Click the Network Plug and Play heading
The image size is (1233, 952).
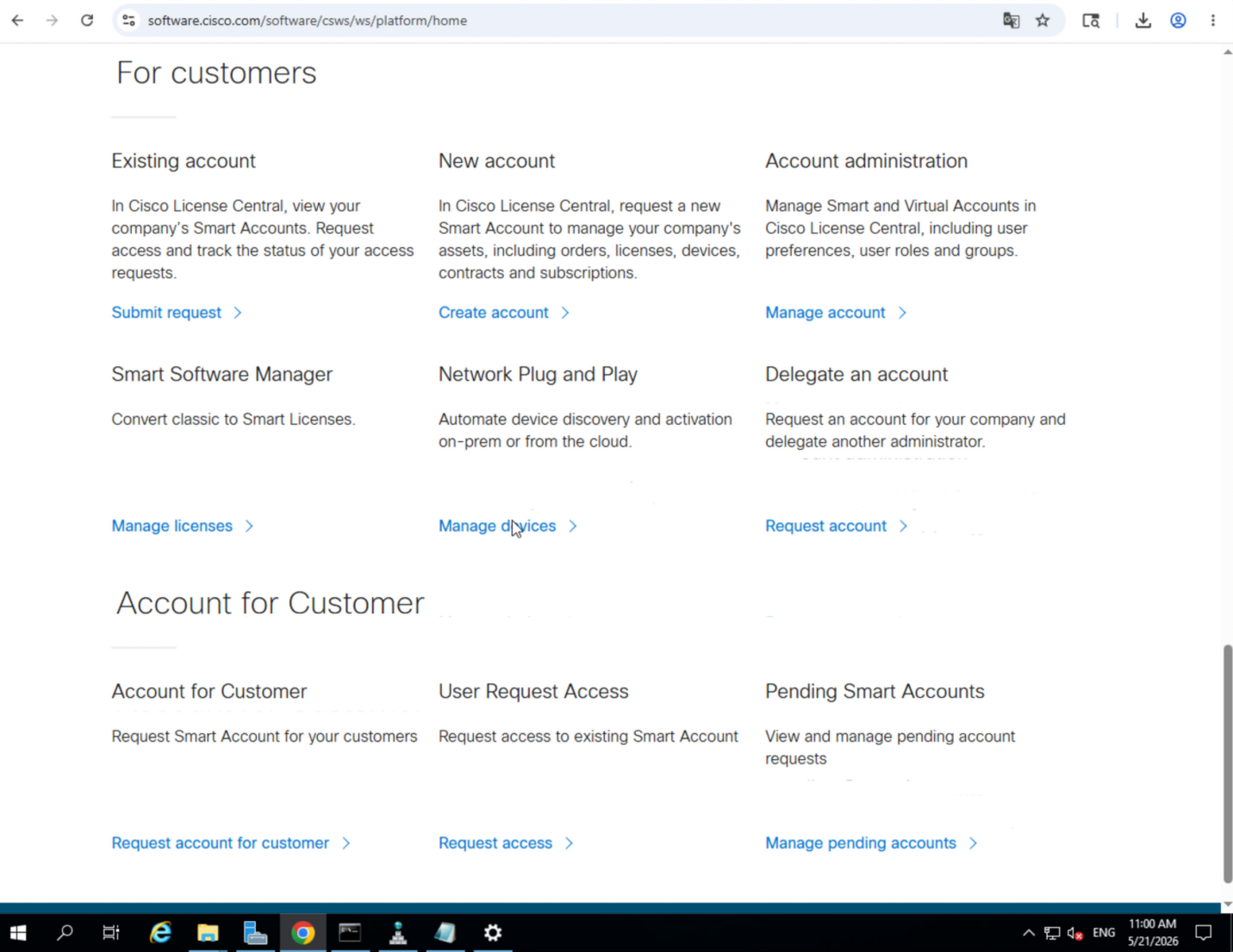click(x=538, y=375)
